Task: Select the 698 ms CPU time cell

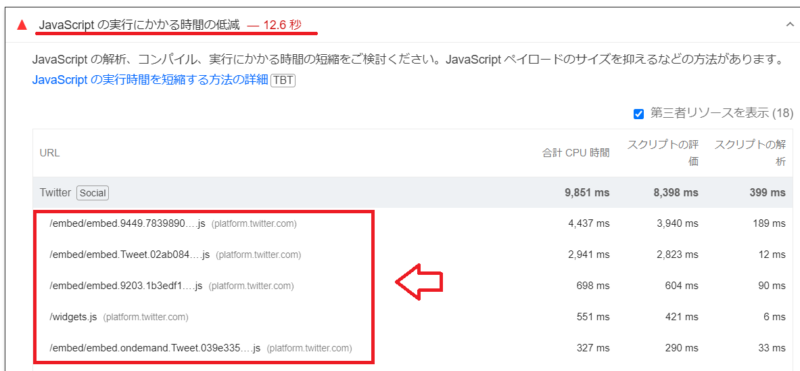Action: [593, 286]
